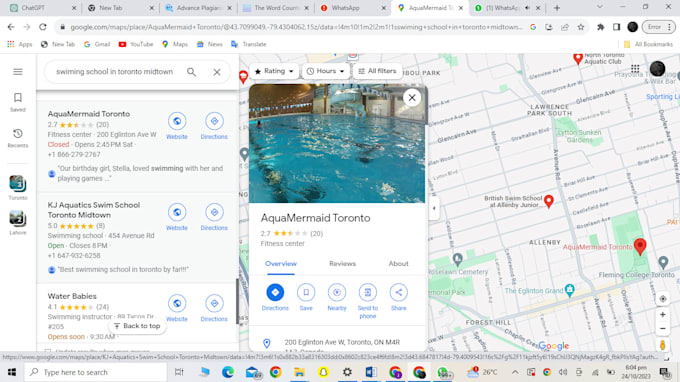
Task: Get directions to Water Babies
Action: tap(214, 303)
